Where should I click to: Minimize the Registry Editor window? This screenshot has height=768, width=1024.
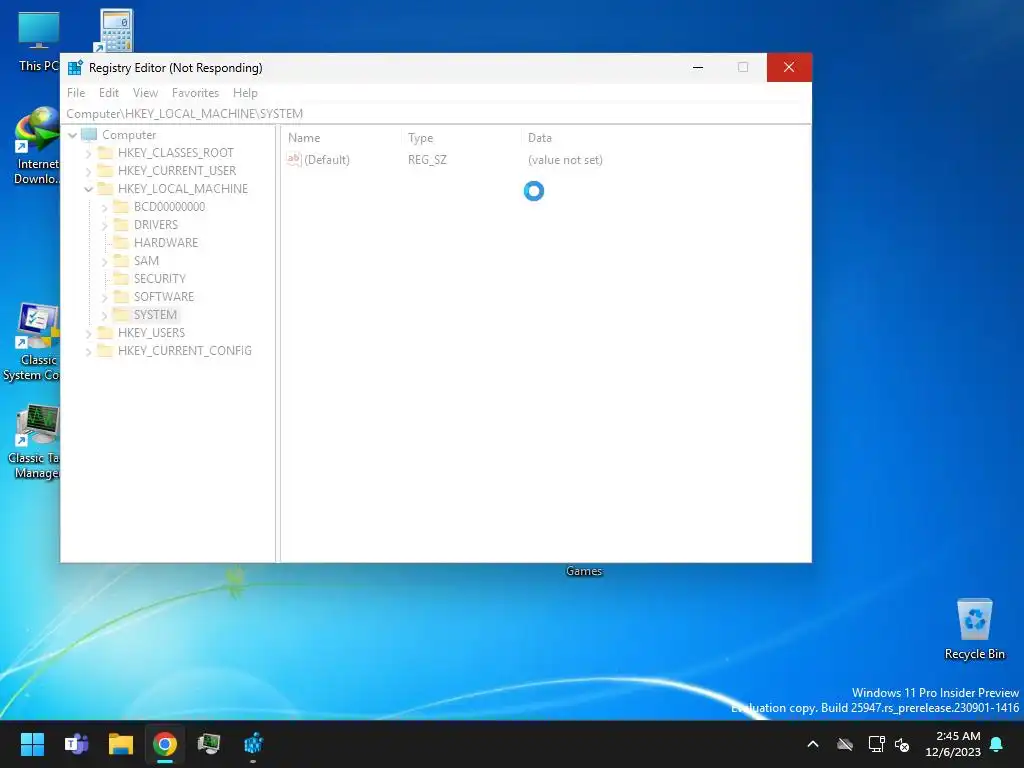pos(698,67)
